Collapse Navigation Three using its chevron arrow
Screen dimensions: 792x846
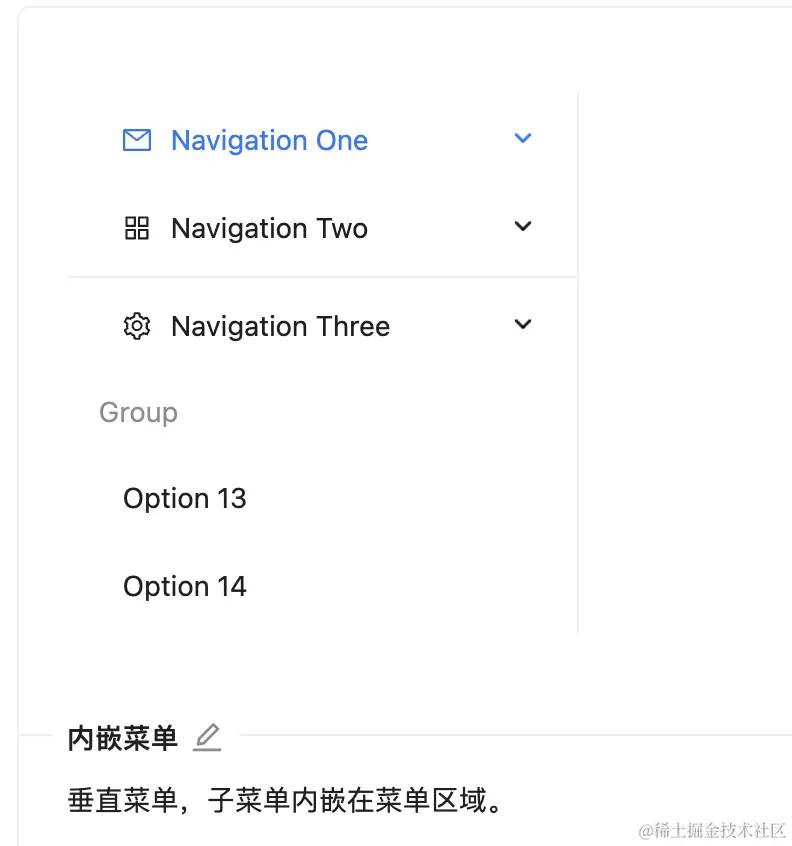[x=523, y=324]
